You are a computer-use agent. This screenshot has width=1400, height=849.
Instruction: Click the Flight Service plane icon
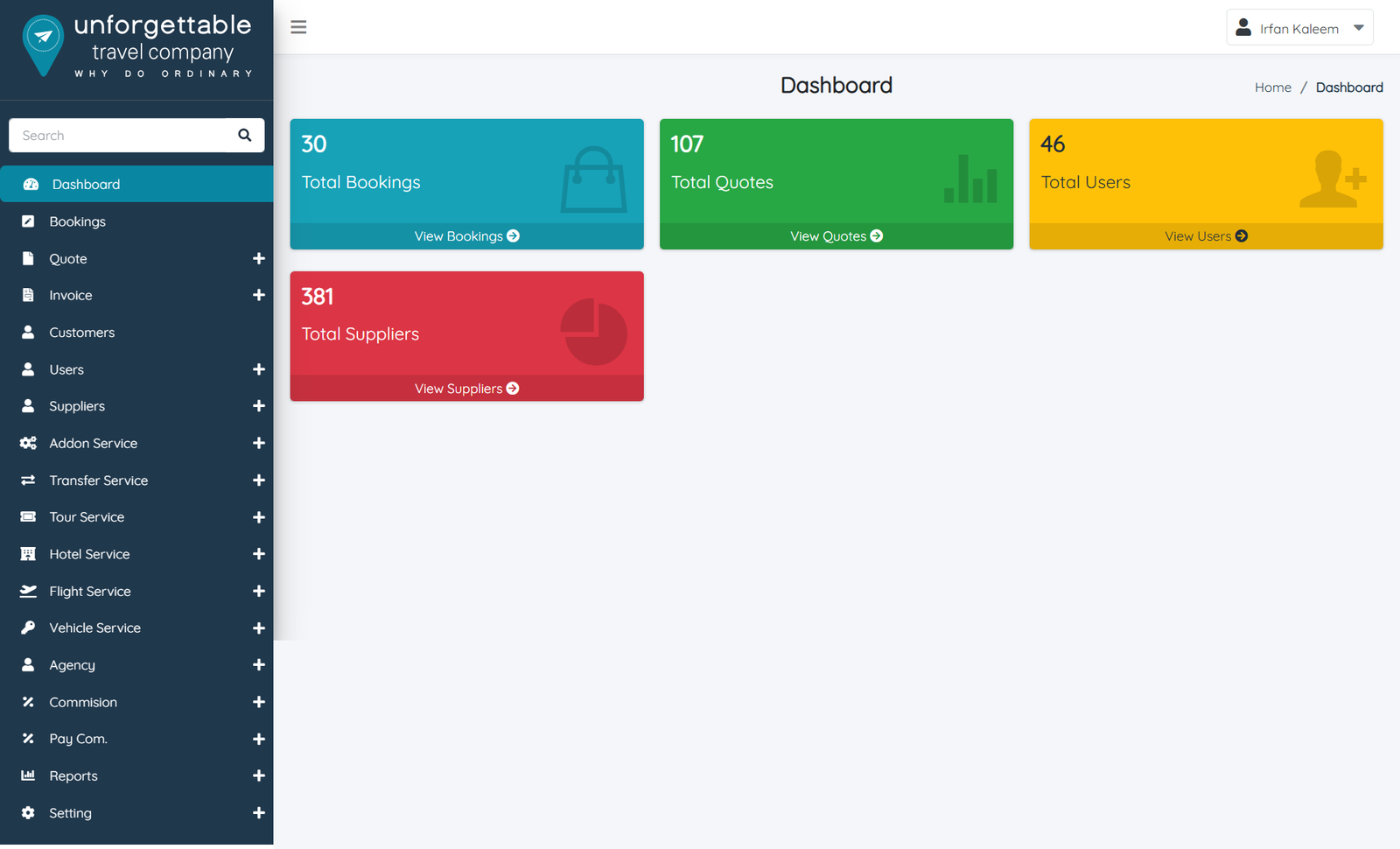(x=28, y=592)
